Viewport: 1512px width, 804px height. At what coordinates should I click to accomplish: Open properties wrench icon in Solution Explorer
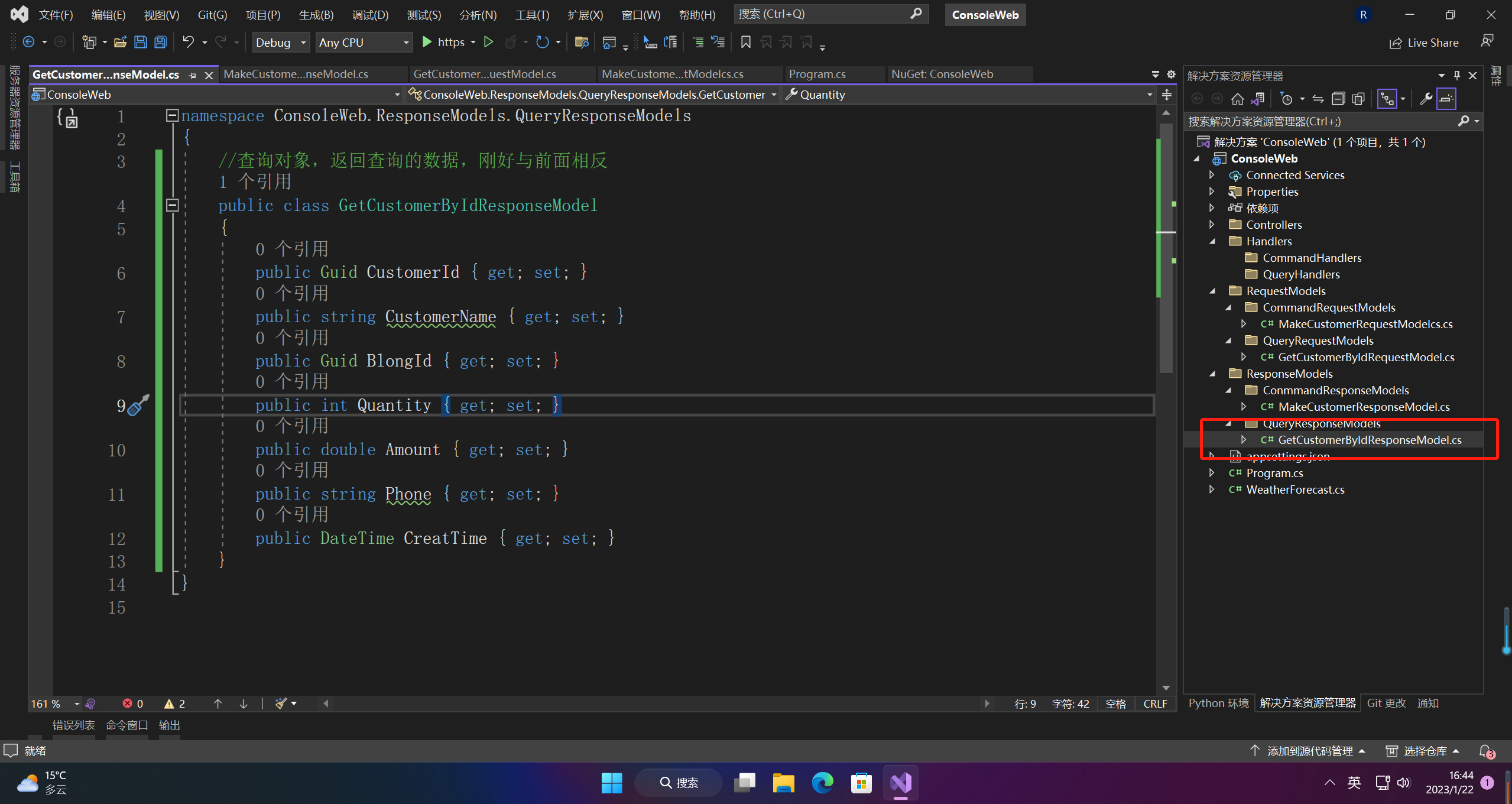1426,99
